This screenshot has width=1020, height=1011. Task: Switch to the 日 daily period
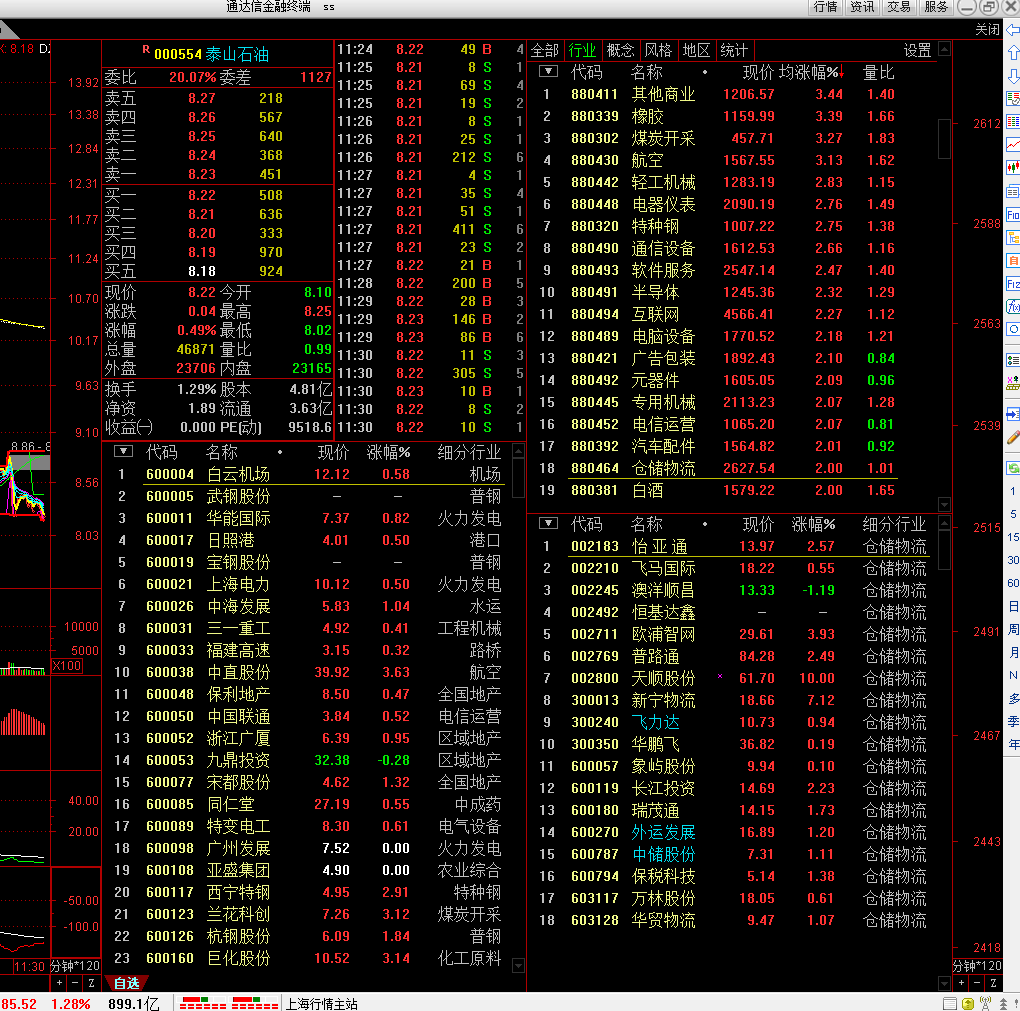pos(1013,606)
